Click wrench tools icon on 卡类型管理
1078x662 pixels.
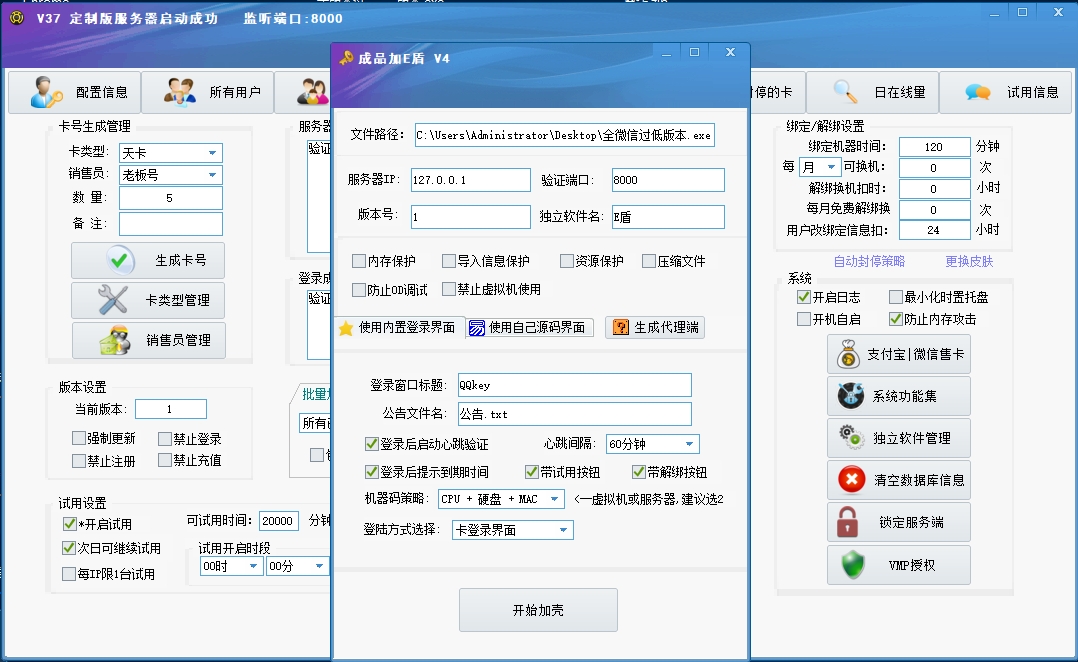tap(113, 300)
